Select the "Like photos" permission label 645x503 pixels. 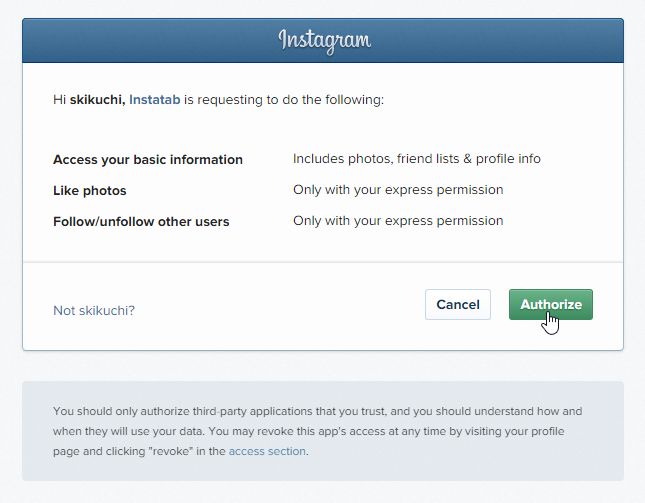90,190
